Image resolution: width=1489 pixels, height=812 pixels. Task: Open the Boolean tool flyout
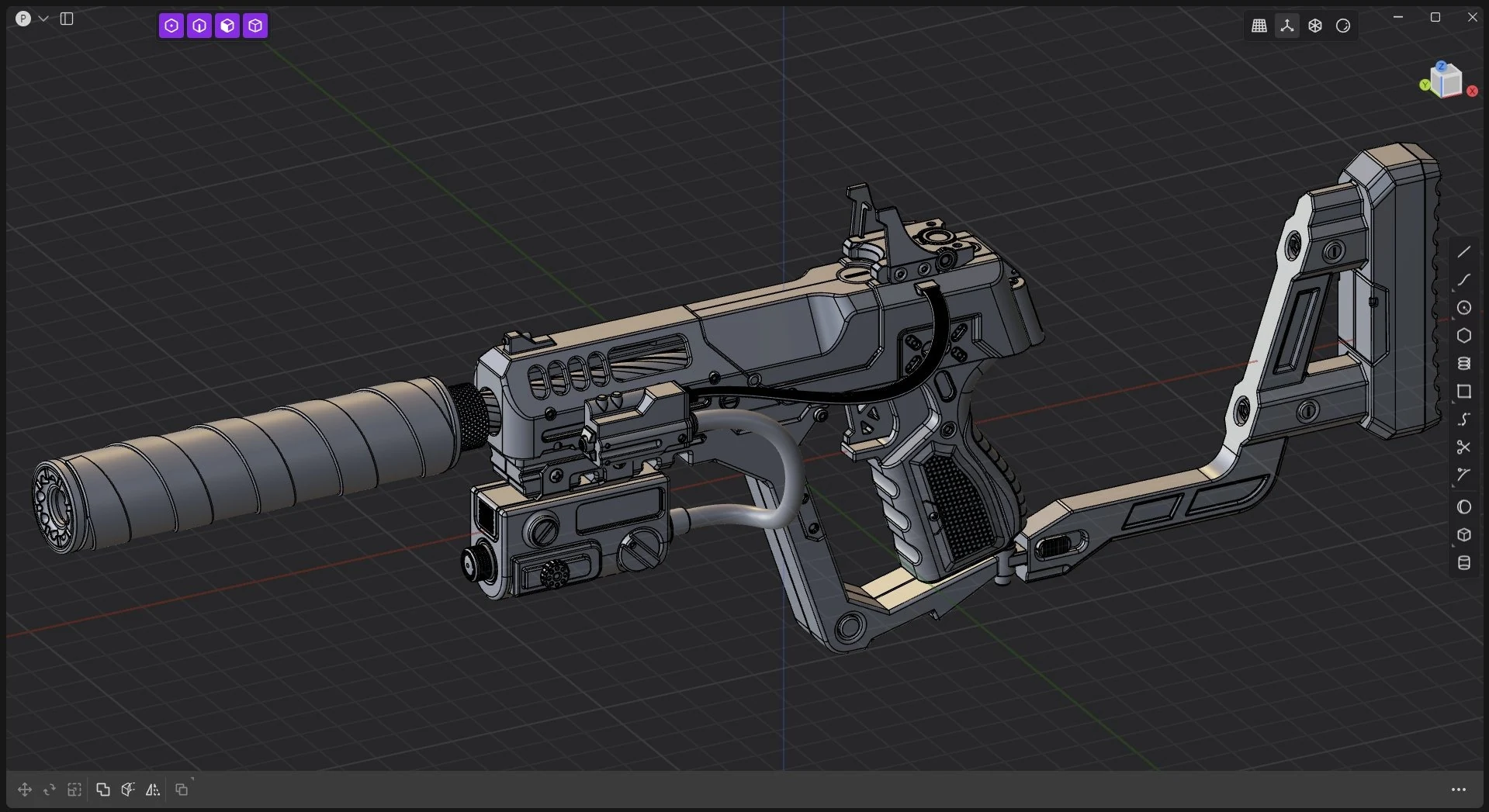point(182,790)
